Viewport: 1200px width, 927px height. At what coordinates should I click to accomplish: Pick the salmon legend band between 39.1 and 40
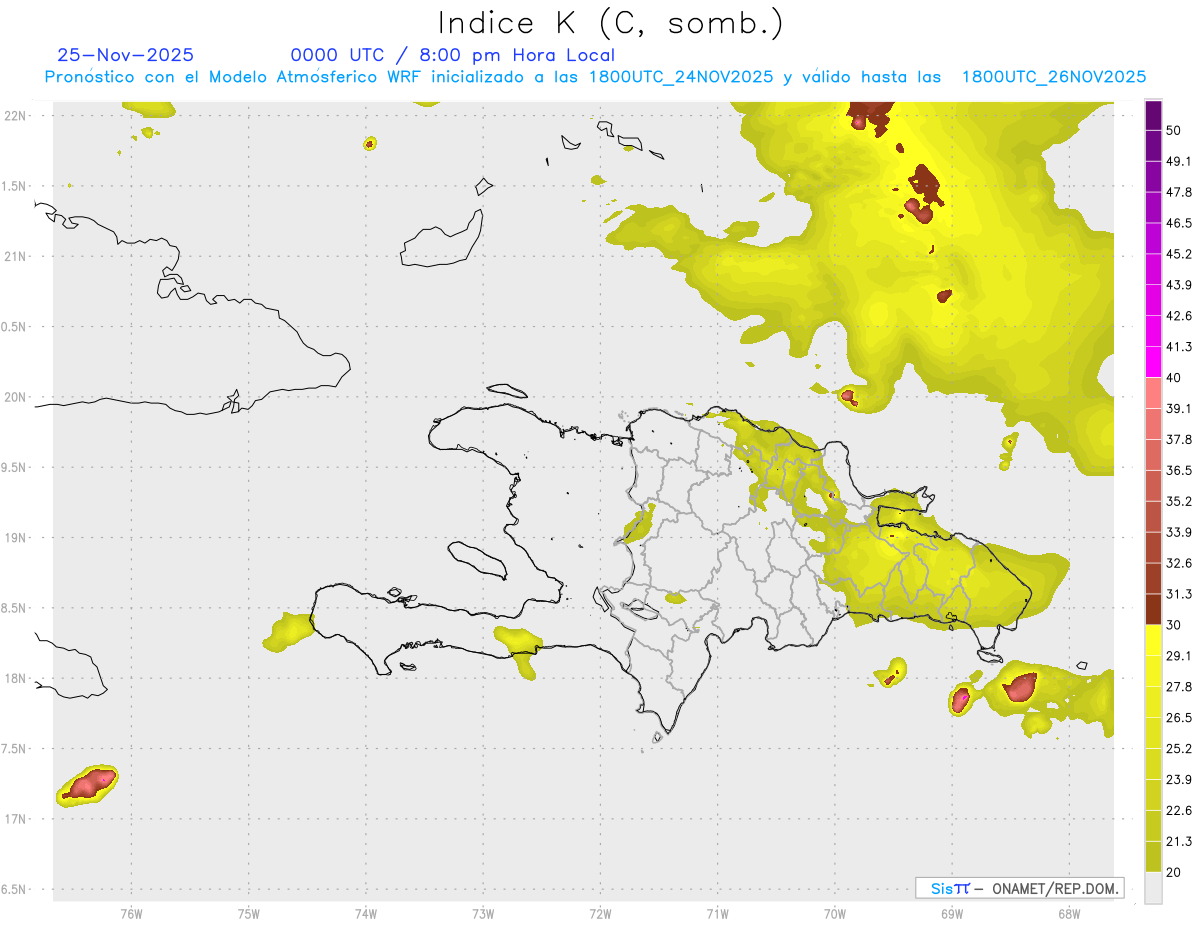pos(1153,392)
